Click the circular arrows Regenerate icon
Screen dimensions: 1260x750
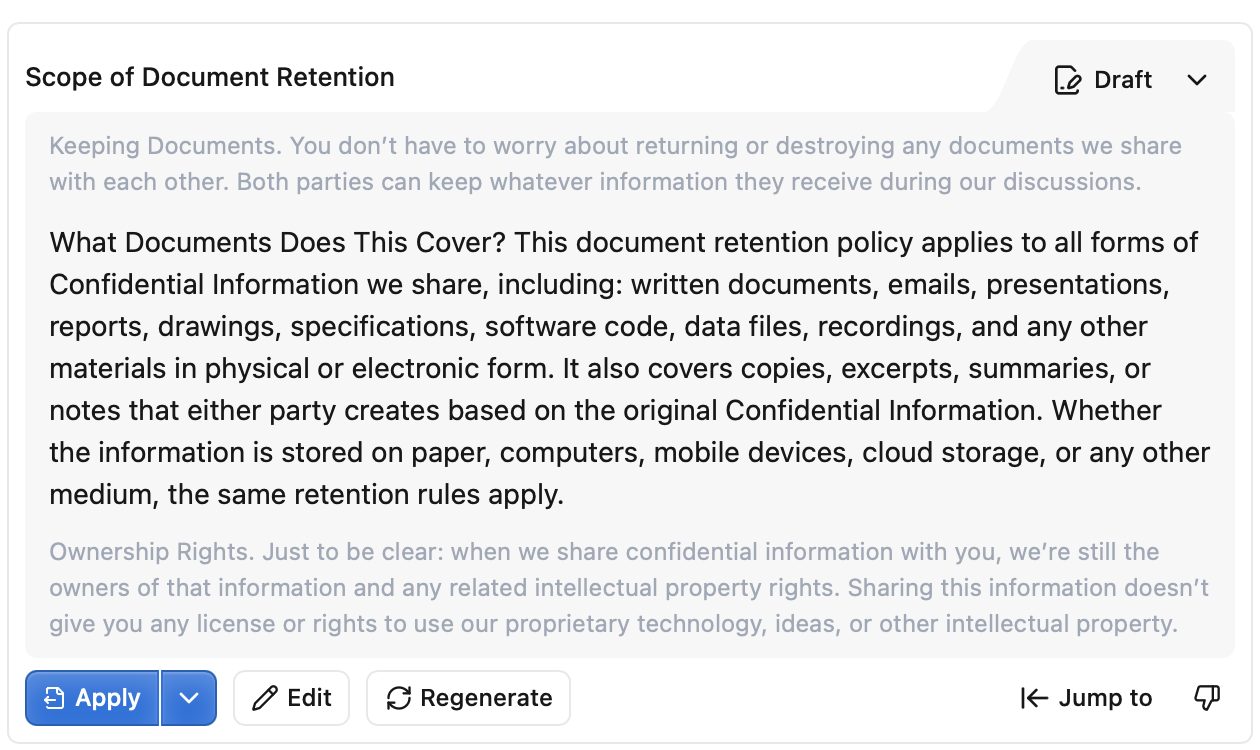point(399,698)
